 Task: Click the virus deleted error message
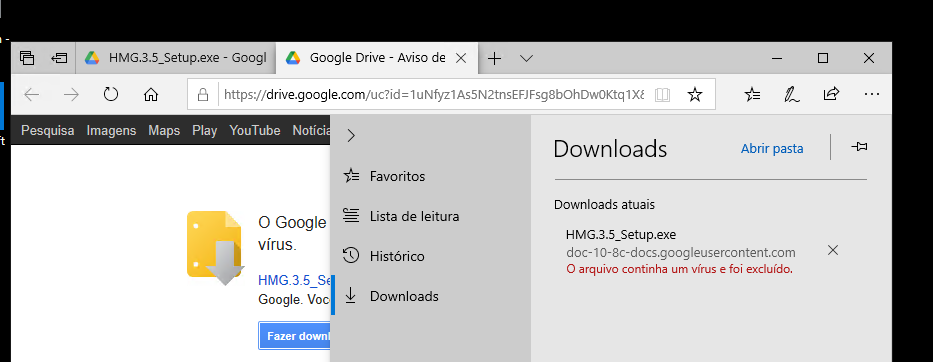pos(680,269)
